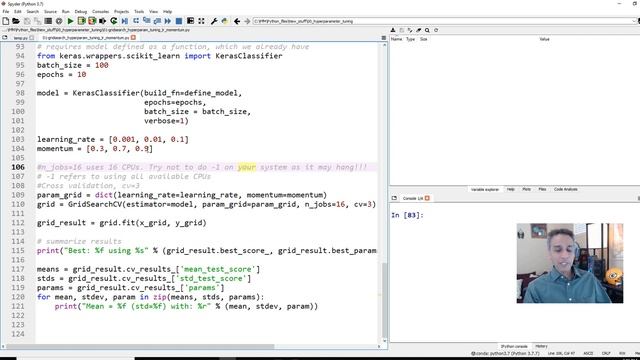Click the Search variables magnifier icon
Viewport: 640px width, 360px height.
tap(427, 30)
